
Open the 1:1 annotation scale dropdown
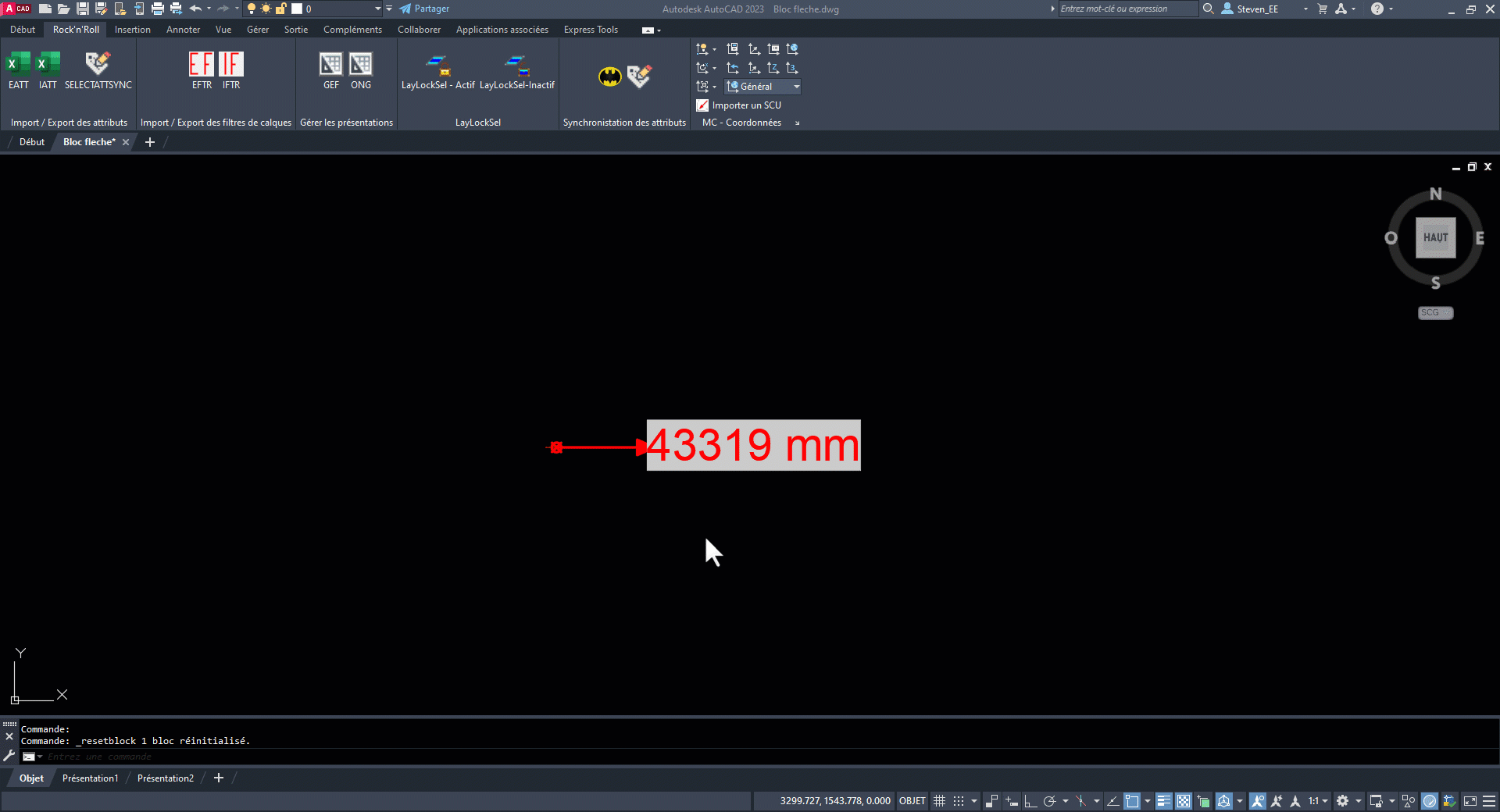point(1318,800)
